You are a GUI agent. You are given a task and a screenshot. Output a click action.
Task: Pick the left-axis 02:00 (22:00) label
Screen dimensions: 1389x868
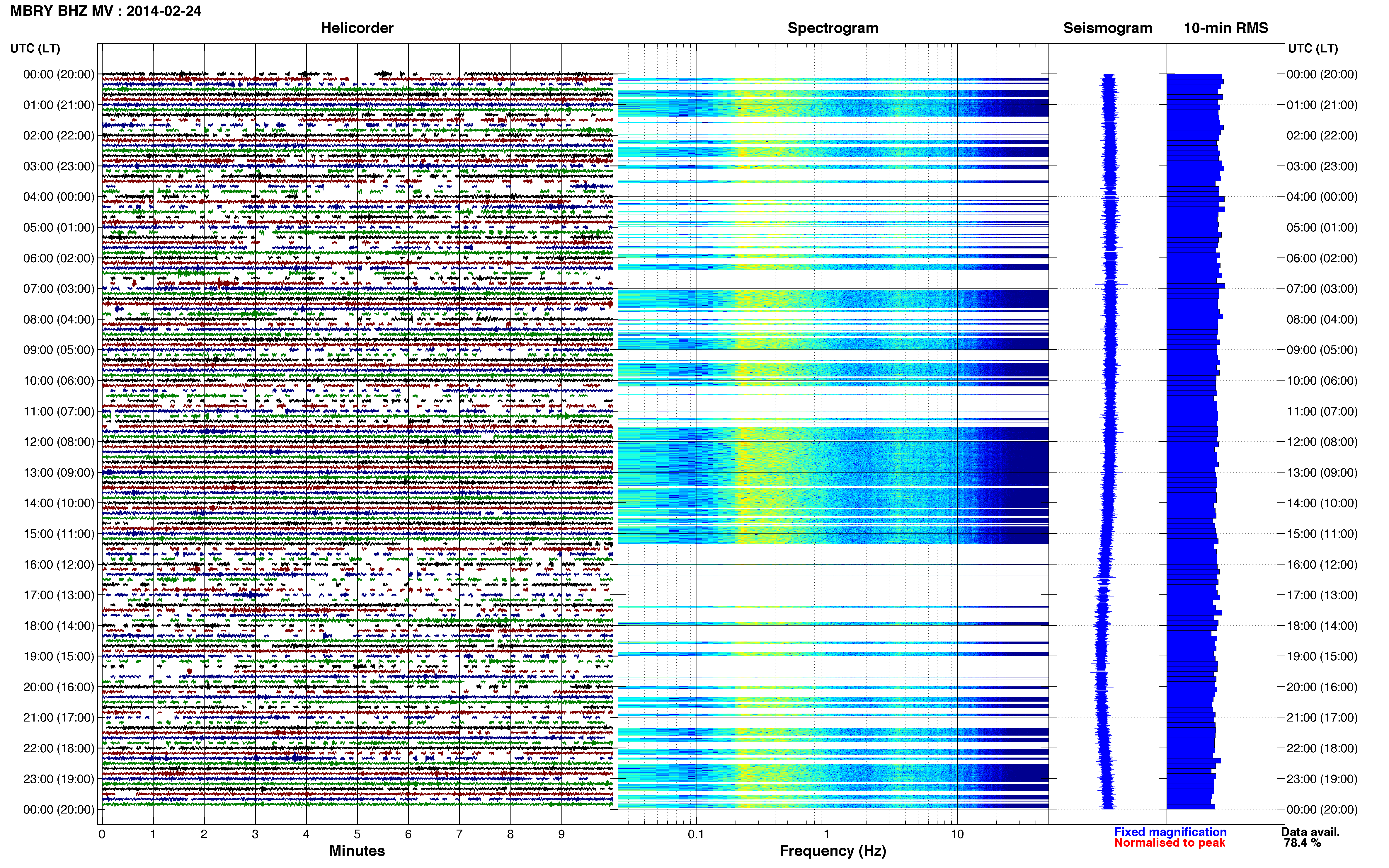pyautogui.click(x=59, y=135)
